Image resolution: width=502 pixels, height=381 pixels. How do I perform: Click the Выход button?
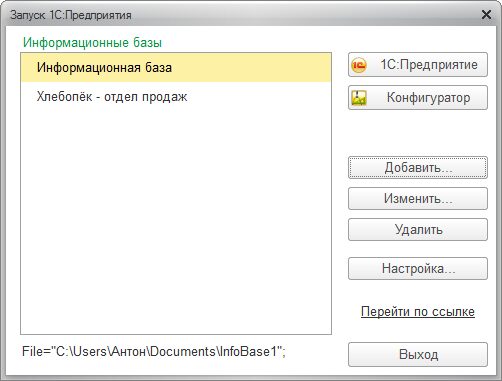(418, 354)
